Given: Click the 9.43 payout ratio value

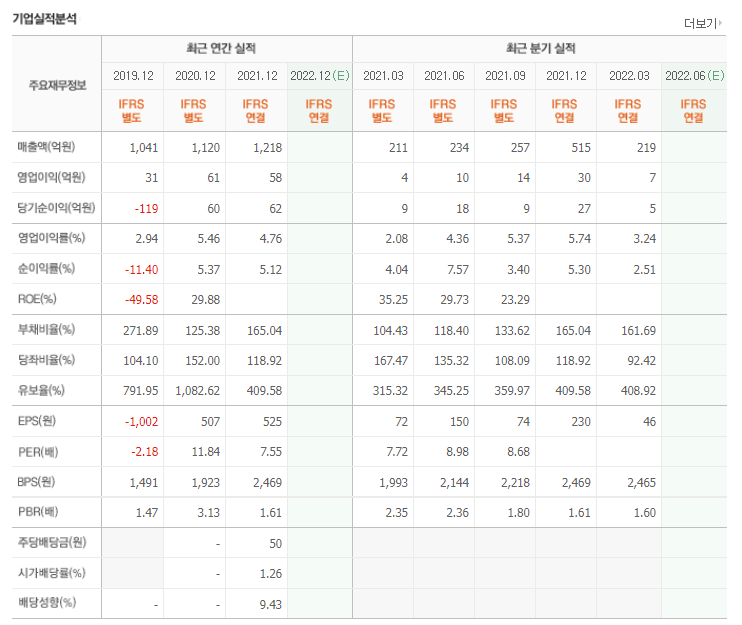Looking at the screenshot, I should tap(271, 605).
